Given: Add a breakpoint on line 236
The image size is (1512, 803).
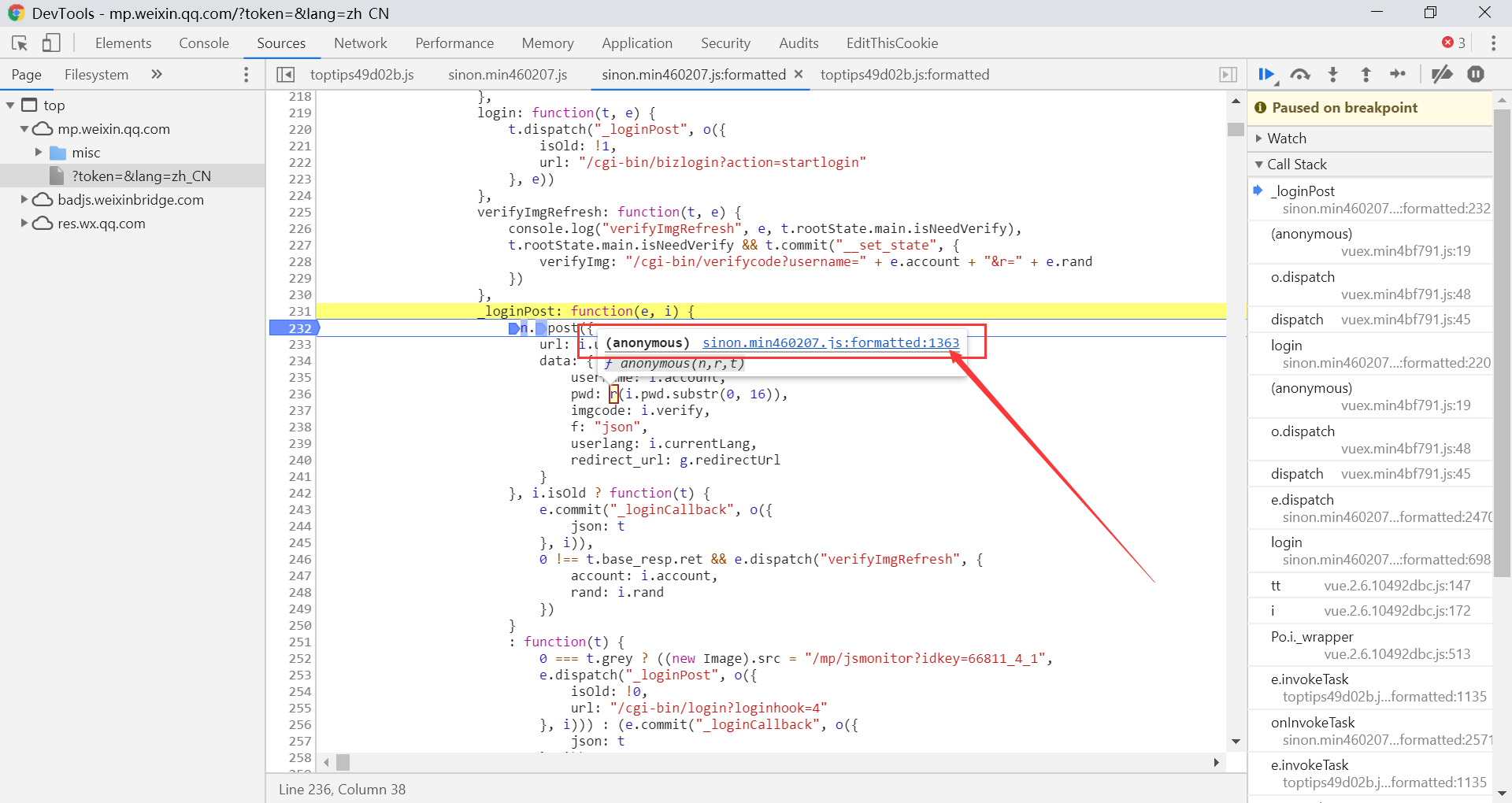Looking at the screenshot, I should [x=300, y=394].
